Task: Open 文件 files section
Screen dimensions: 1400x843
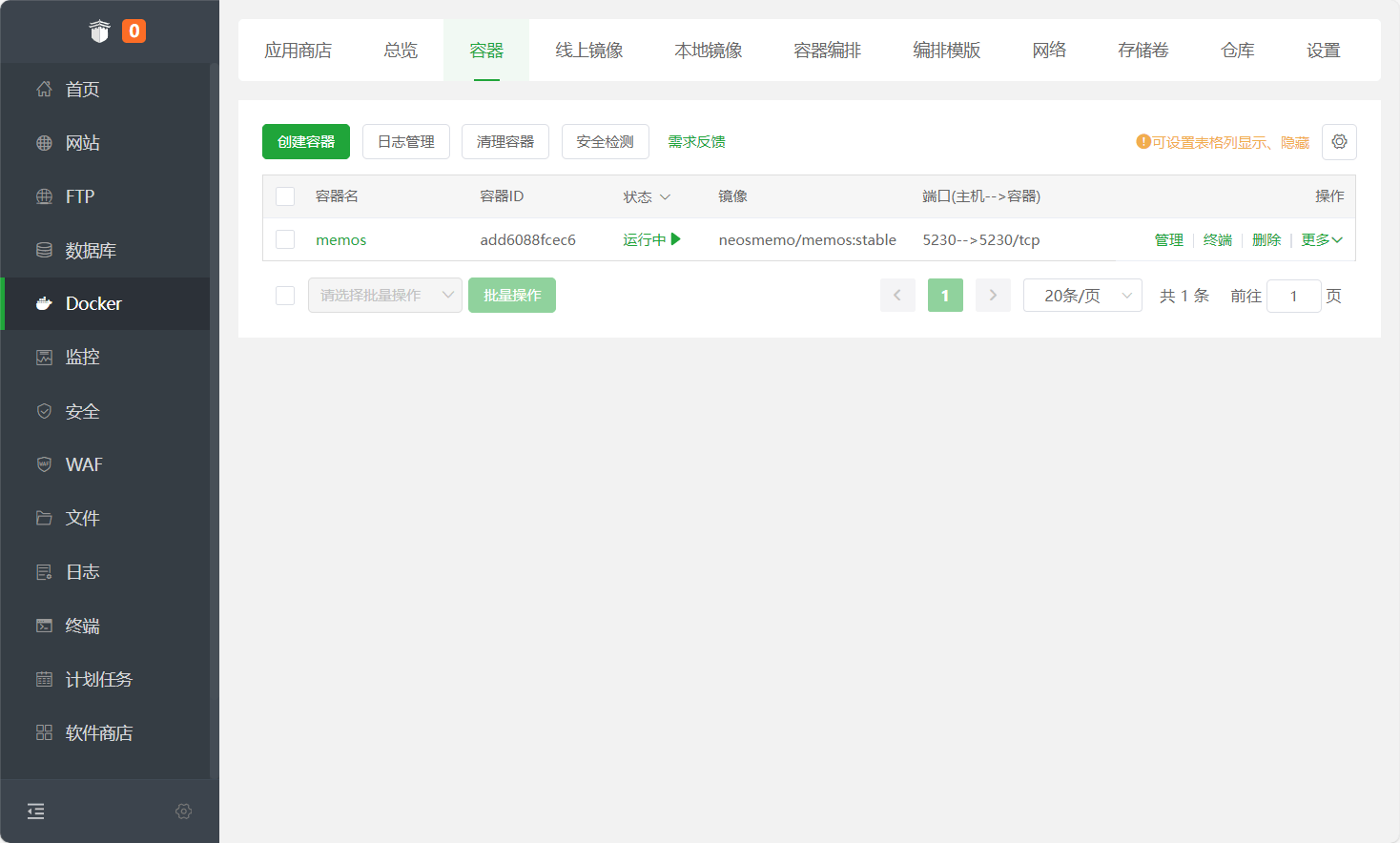Action: (105, 518)
